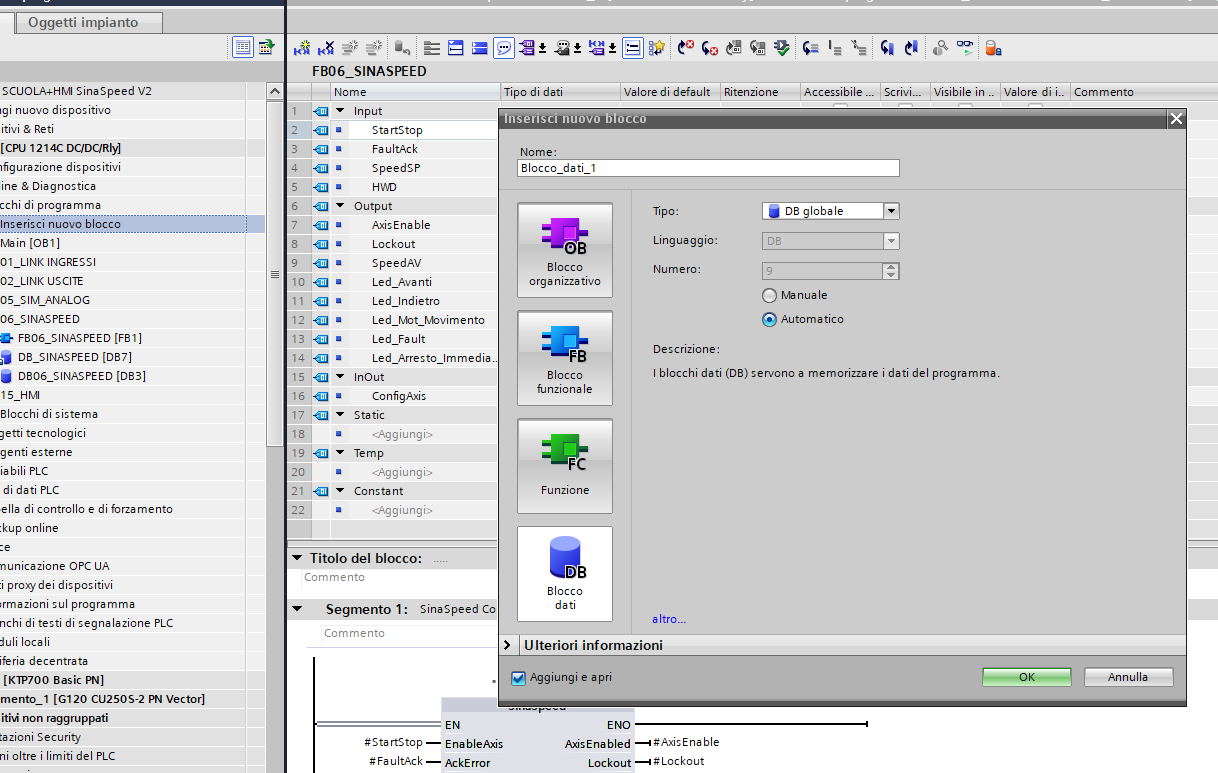The width and height of the screenshot is (1218, 773).
Task: Select the Blocco organizzativo (OB) block type
Action: point(564,249)
